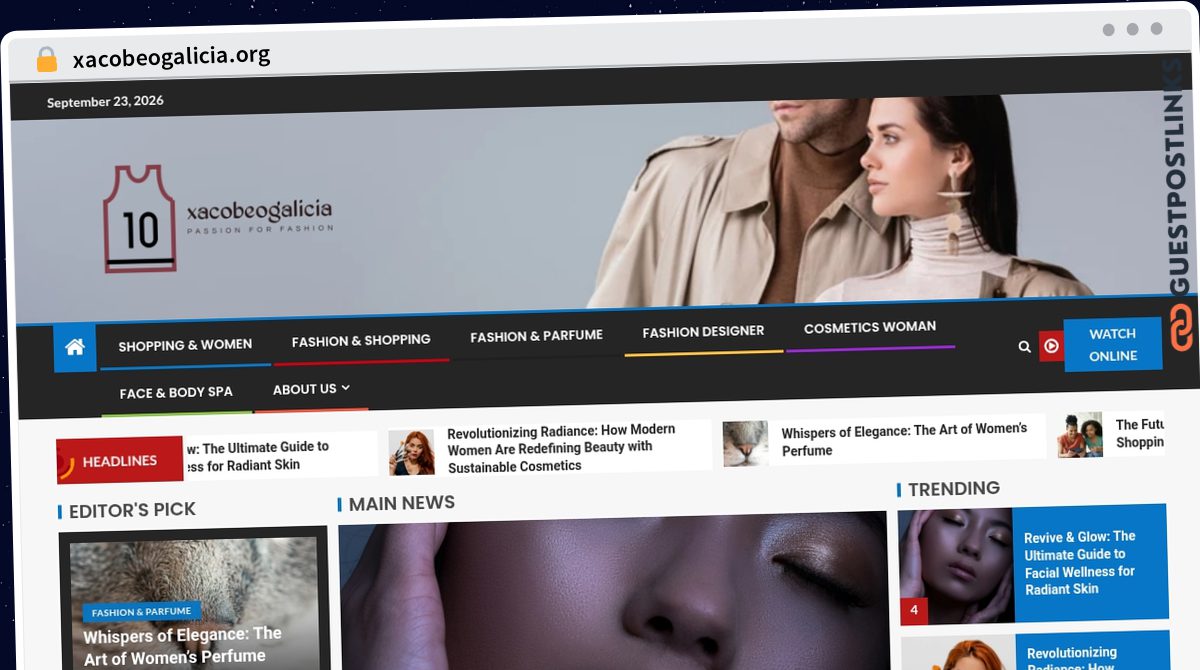Open headline Whispers of Elegance article
1200x670 pixels.
pos(904,440)
